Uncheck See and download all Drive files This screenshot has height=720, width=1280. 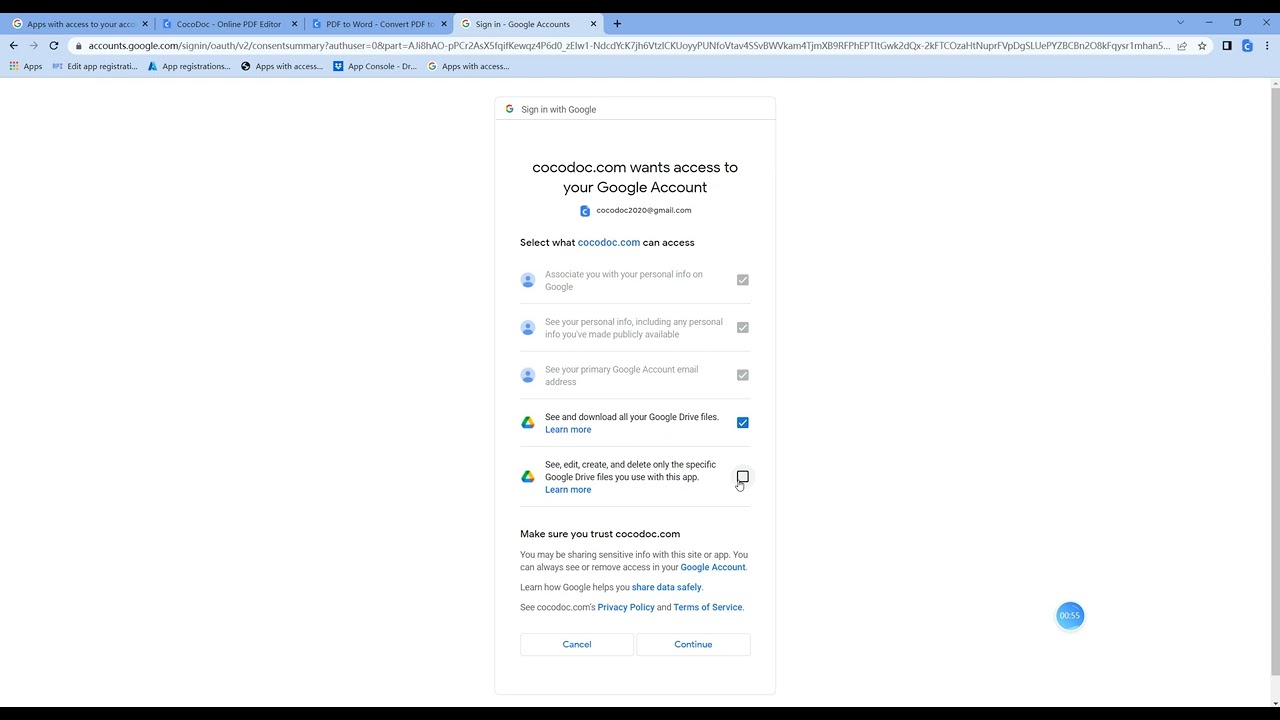(x=743, y=423)
